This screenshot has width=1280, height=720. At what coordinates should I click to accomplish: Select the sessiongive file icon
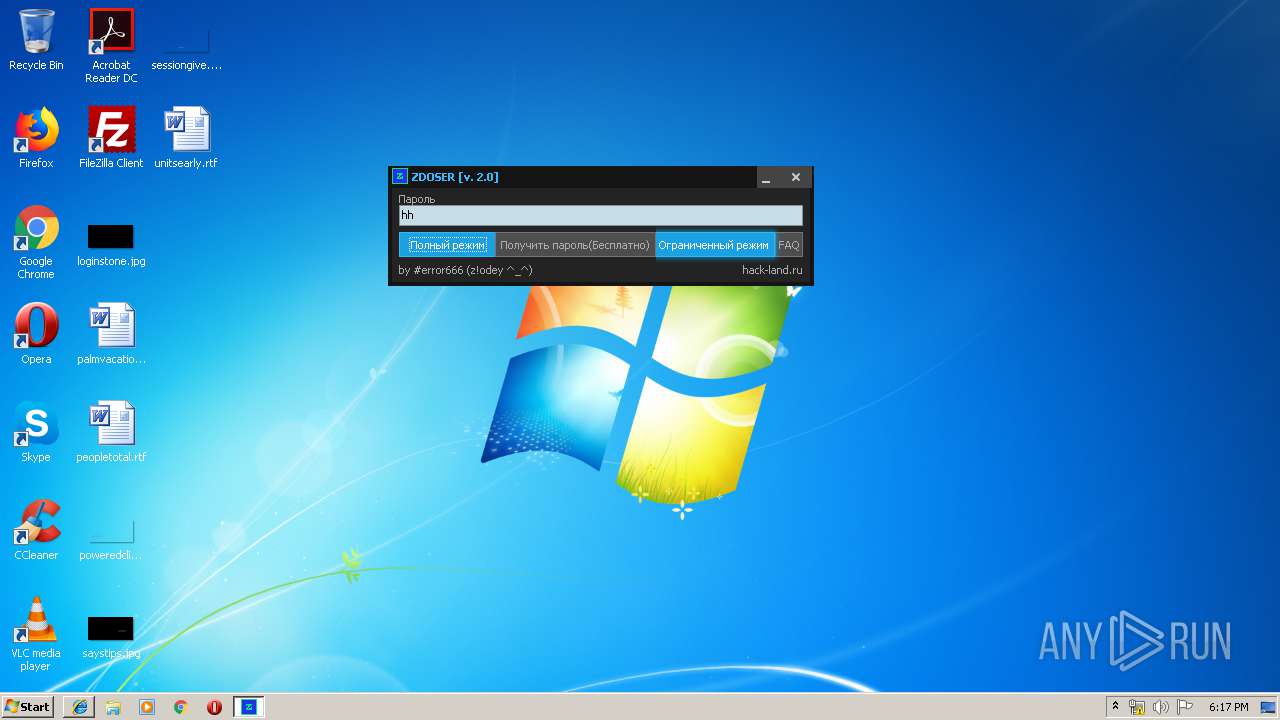click(x=186, y=46)
